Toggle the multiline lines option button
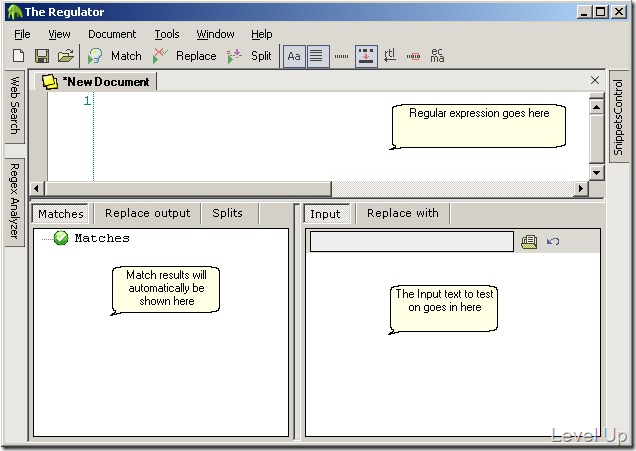 [x=317, y=56]
